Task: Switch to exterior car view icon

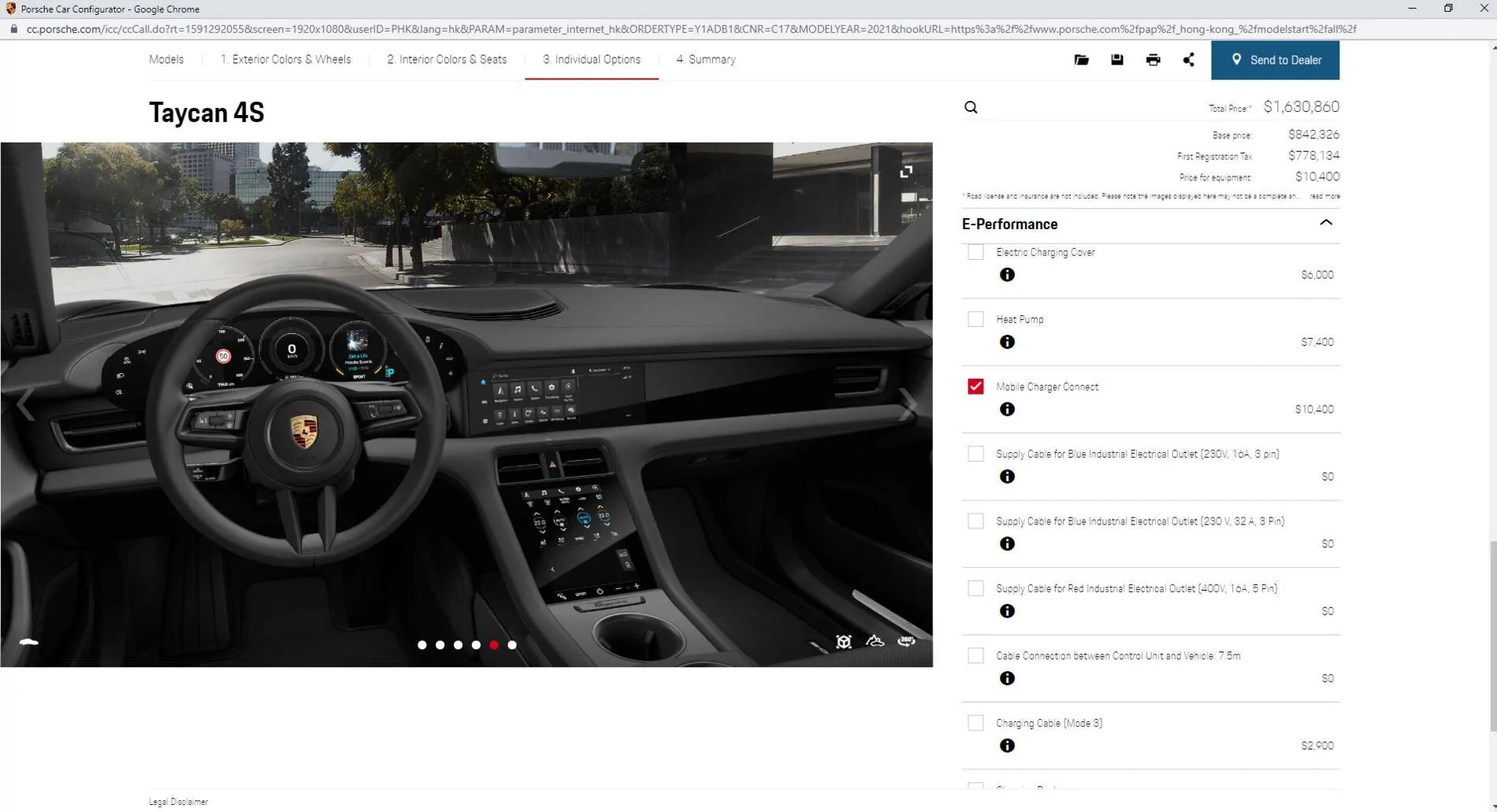Action: tap(875, 641)
